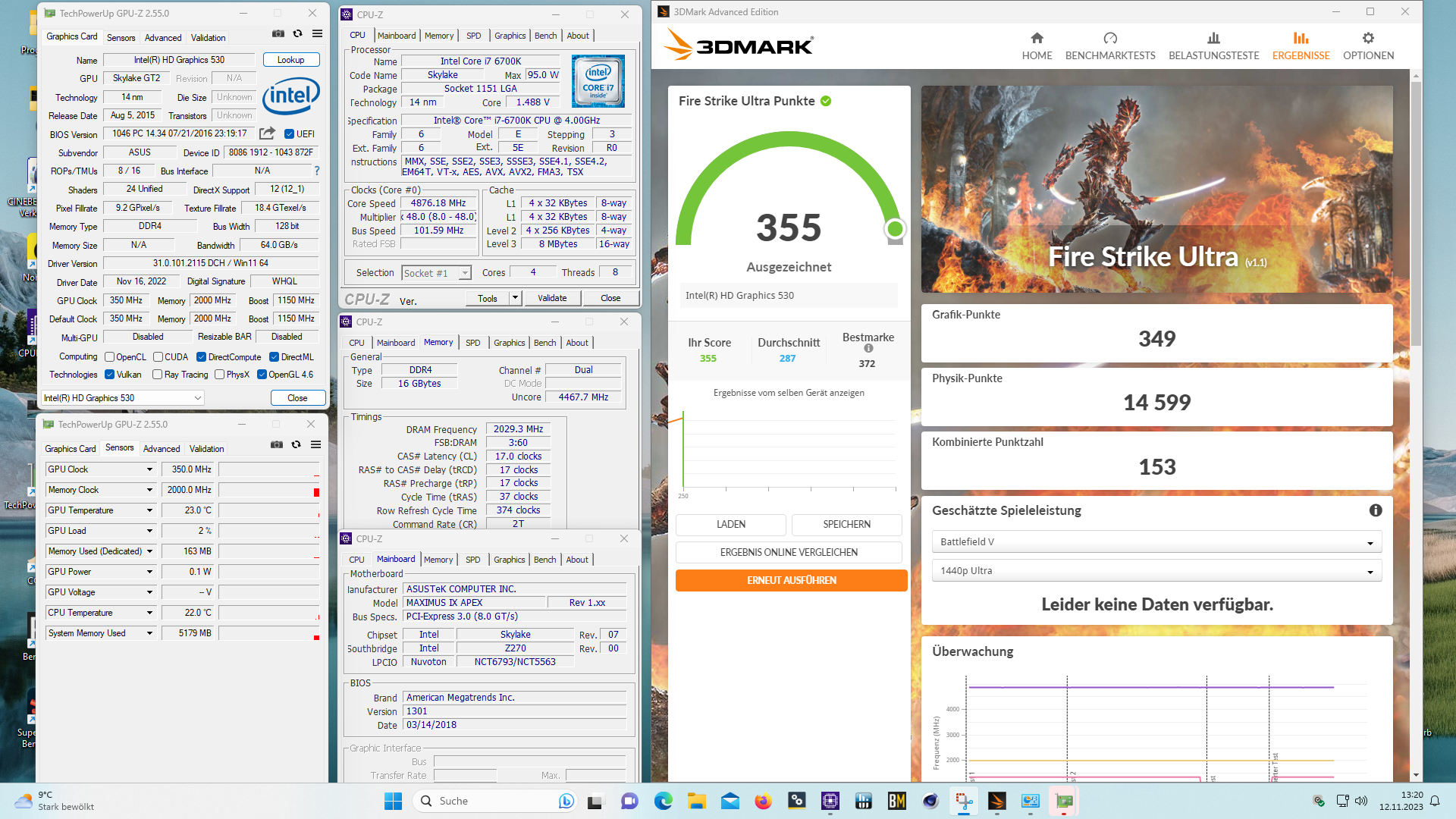Open SPD tab in top CPU-Z window
The height and width of the screenshot is (819, 1456).
(x=473, y=36)
